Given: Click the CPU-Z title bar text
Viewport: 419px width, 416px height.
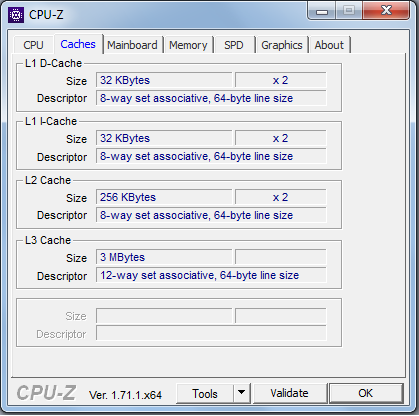Looking at the screenshot, I should tap(46, 15).
